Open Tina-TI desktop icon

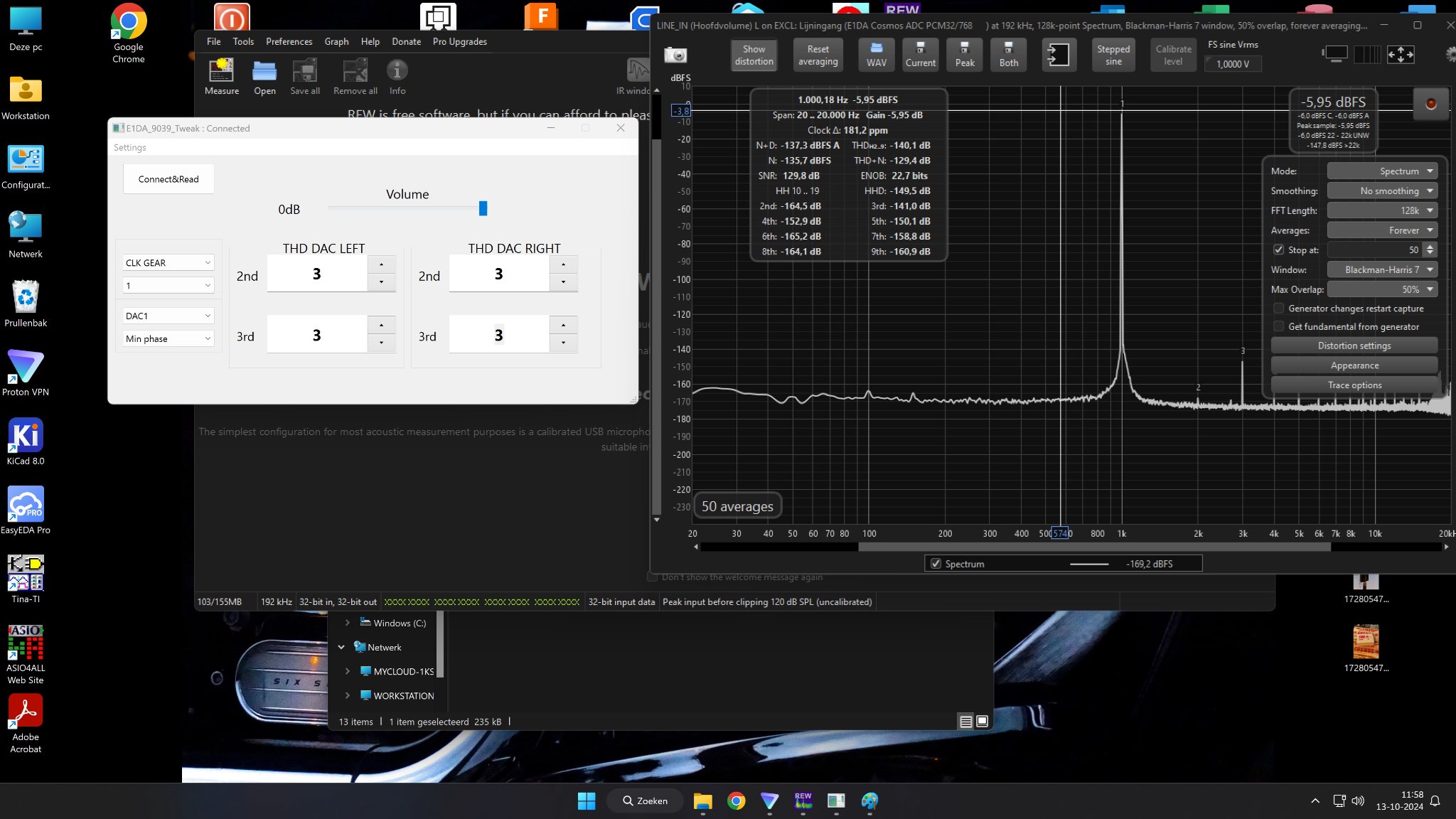[26, 579]
